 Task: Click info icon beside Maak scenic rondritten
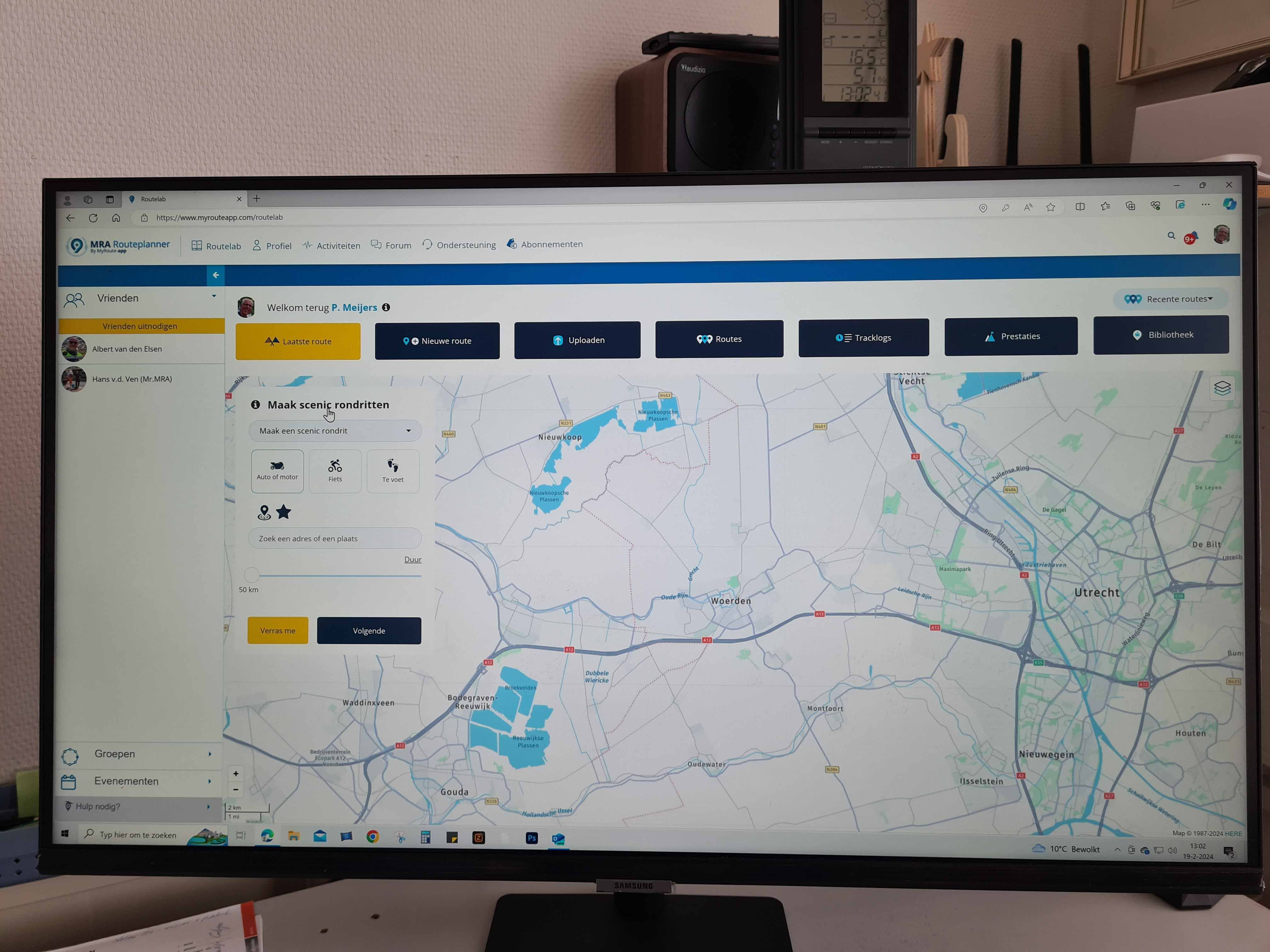coord(255,405)
